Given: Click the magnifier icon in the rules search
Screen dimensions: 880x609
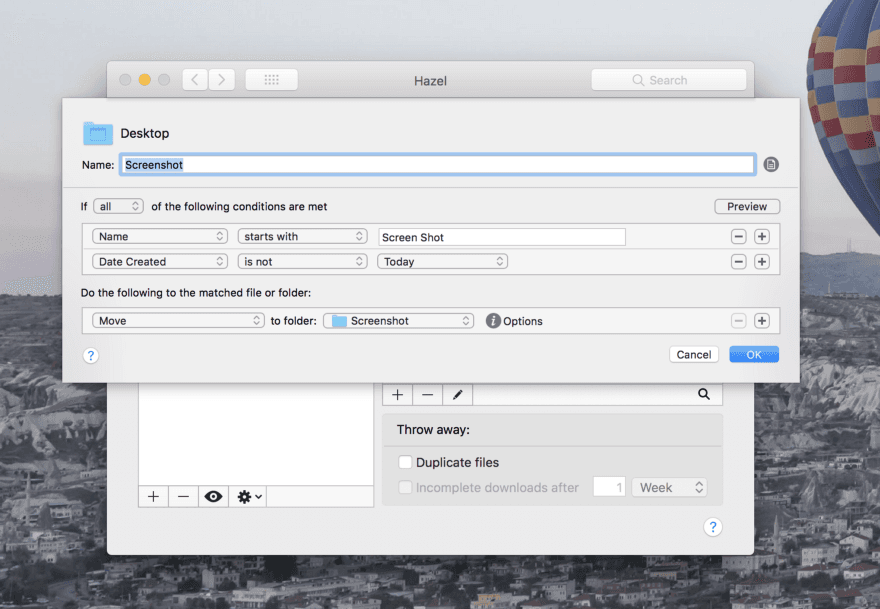Looking at the screenshot, I should pos(704,395).
